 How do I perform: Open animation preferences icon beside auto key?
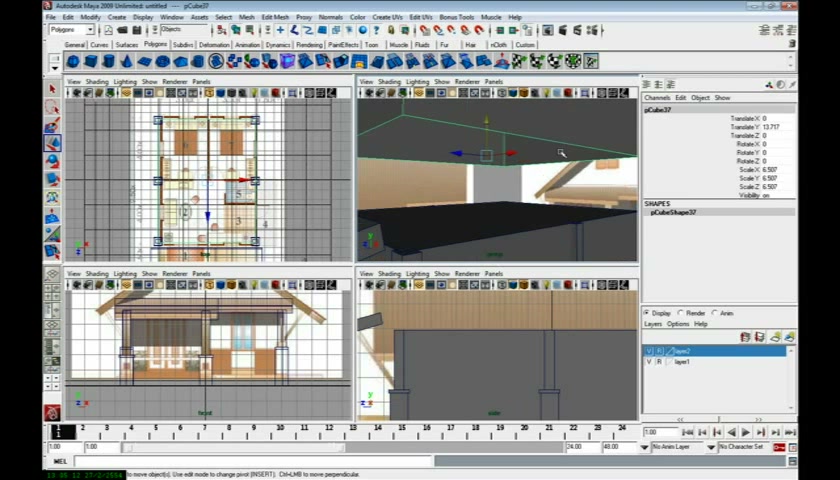792,447
